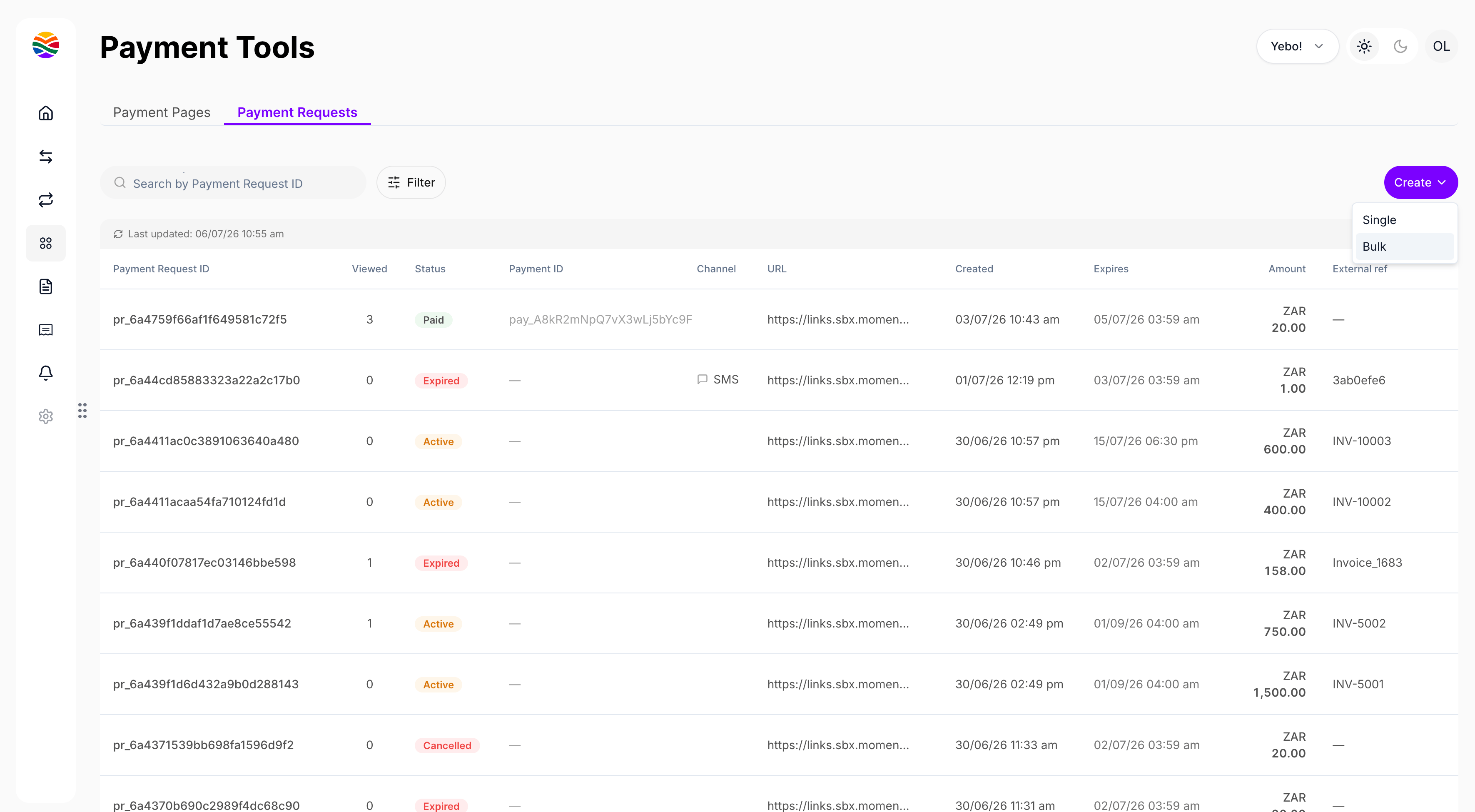The height and width of the screenshot is (812, 1475).
Task: Switch to light mode sun icon
Action: [x=1364, y=46]
